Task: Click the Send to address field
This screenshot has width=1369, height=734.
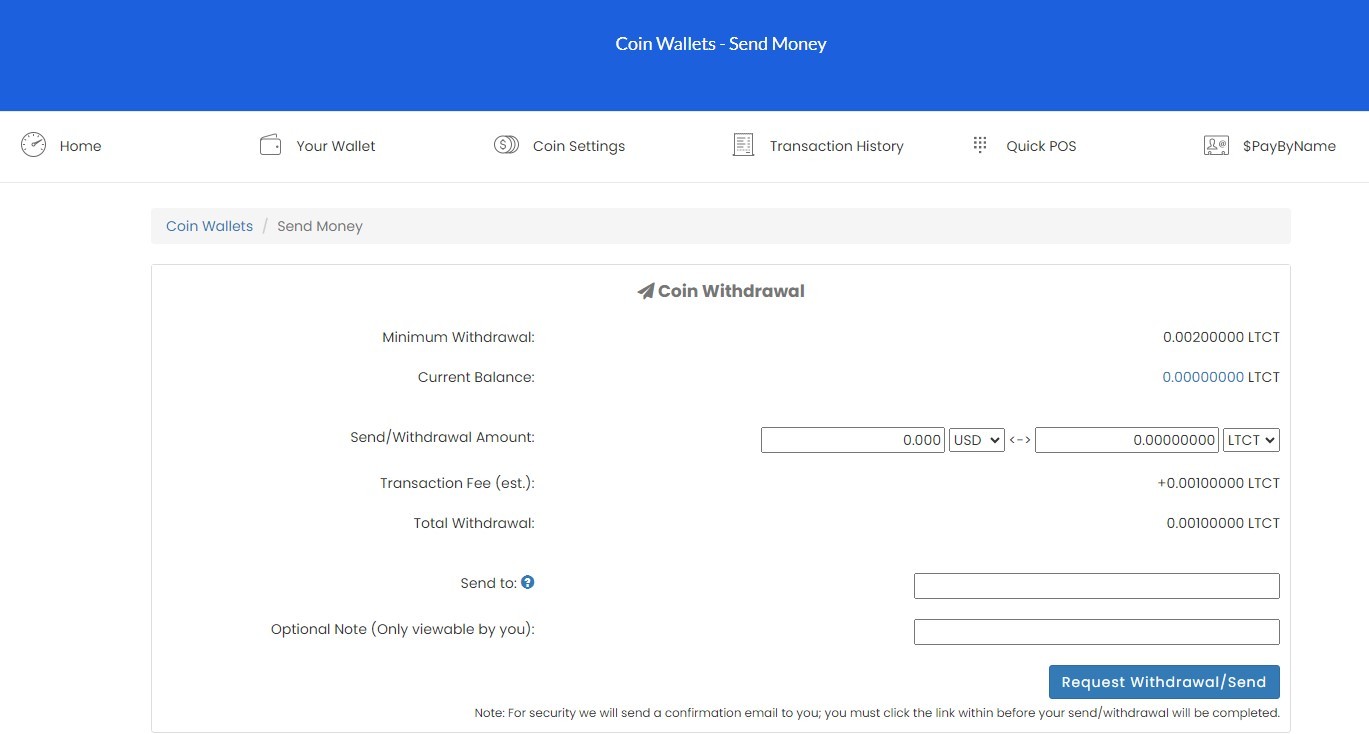Action: pyautogui.click(x=1096, y=585)
